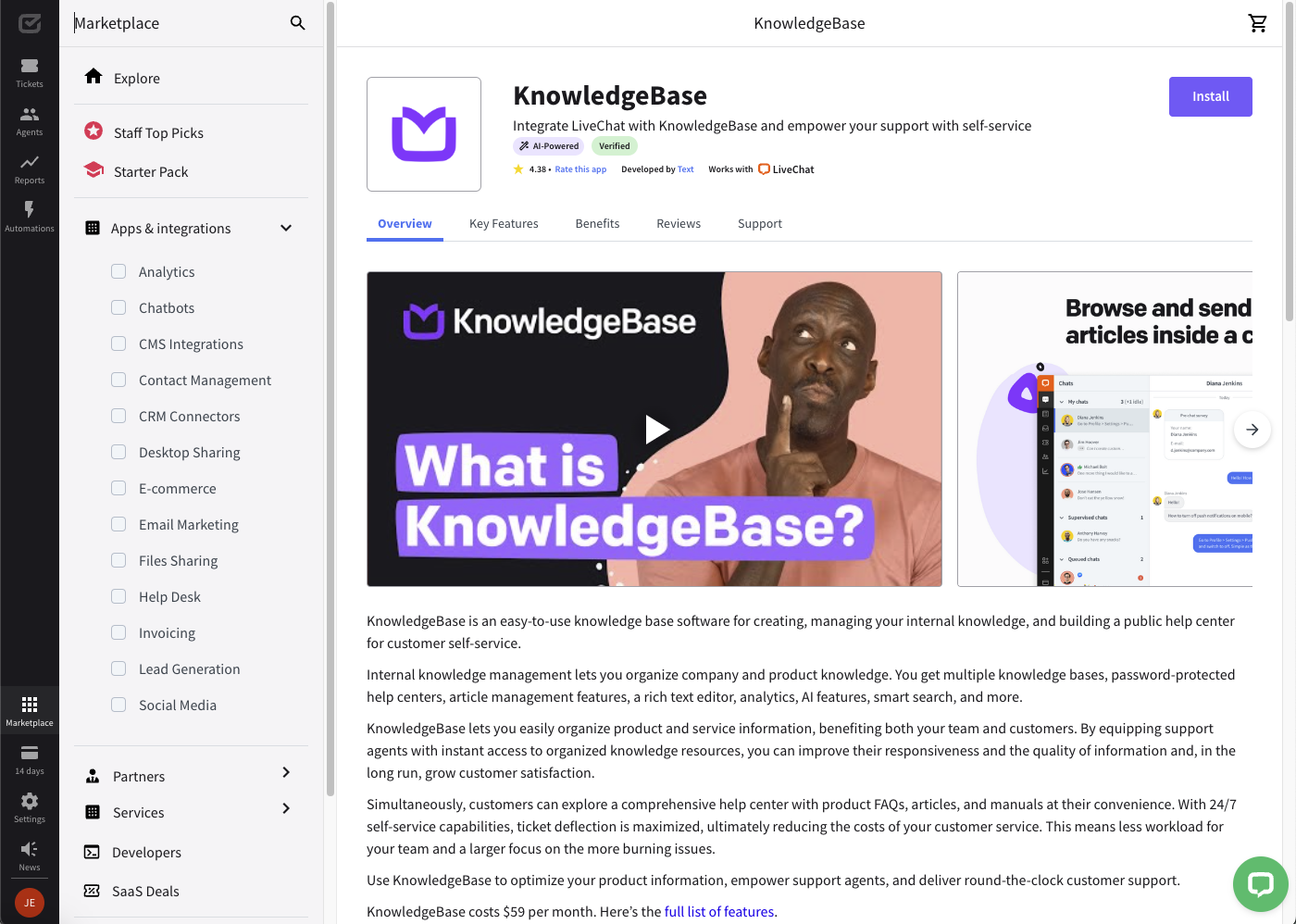Check the Invoicing checkbox

pos(118,632)
